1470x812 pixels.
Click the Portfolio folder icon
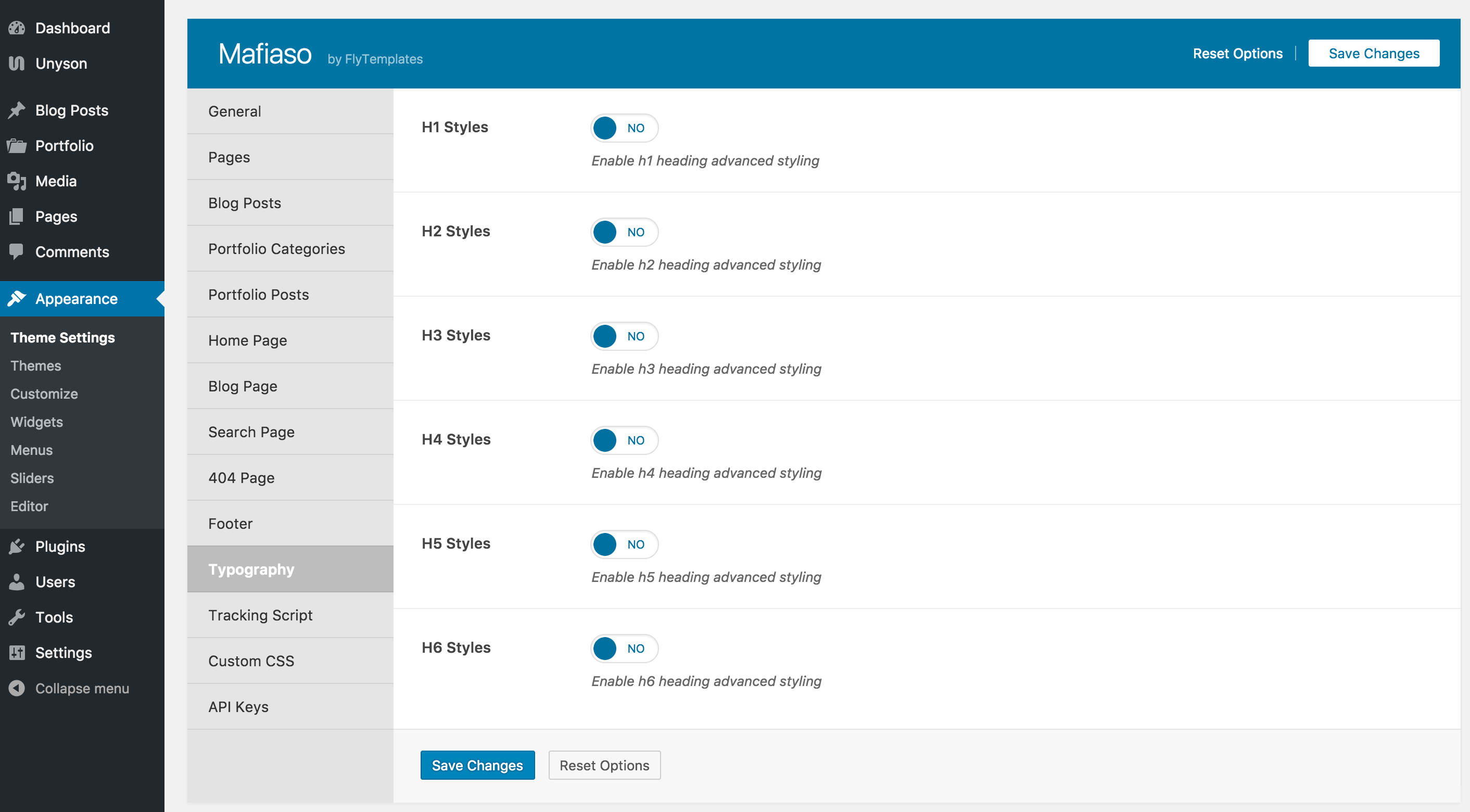(x=17, y=146)
